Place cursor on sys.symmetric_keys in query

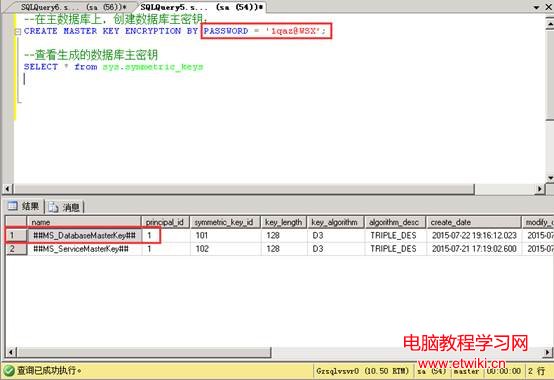click(153, 67)
